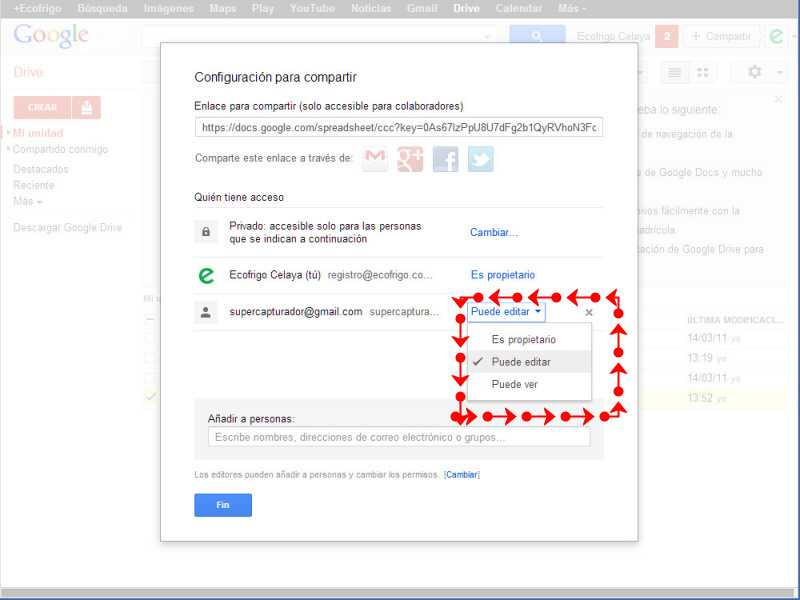Click Cambiar... link for privacy setting
800x600 pixels.
click(493, 232)
